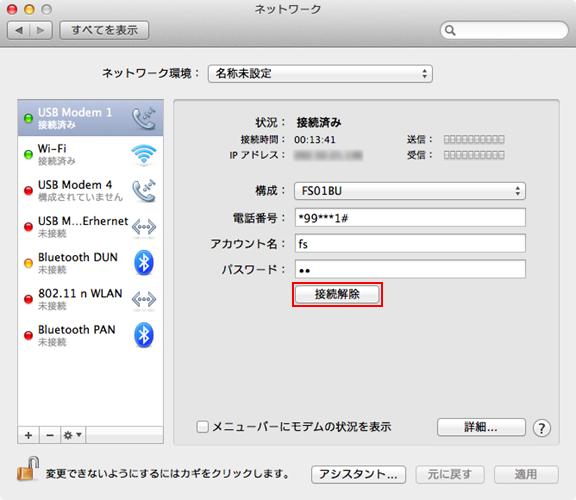Viewport: 576px width, 500px height.
Task: Click the green status dot of Wi-Fi
Action: pos(28,155)
